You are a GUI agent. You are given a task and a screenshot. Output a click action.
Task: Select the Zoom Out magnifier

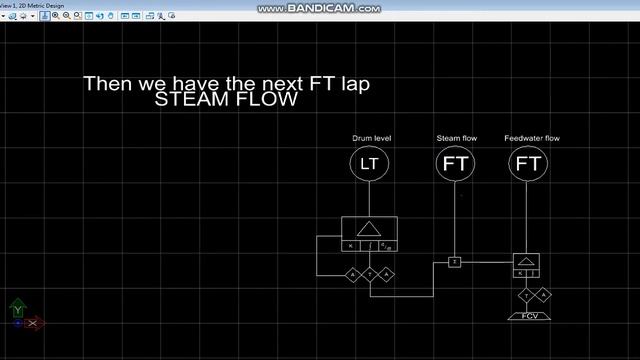click(67, 16)
